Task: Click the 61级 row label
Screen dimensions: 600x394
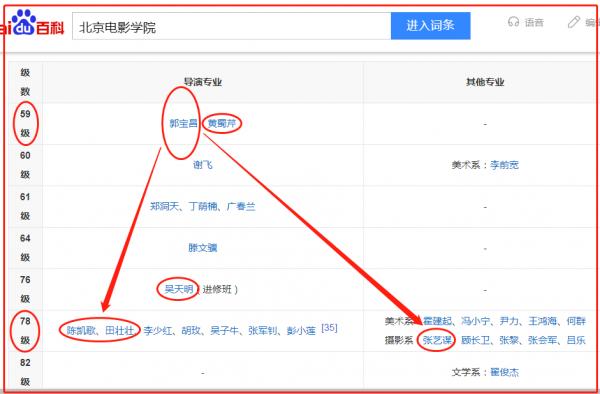Action: [25, 207]
